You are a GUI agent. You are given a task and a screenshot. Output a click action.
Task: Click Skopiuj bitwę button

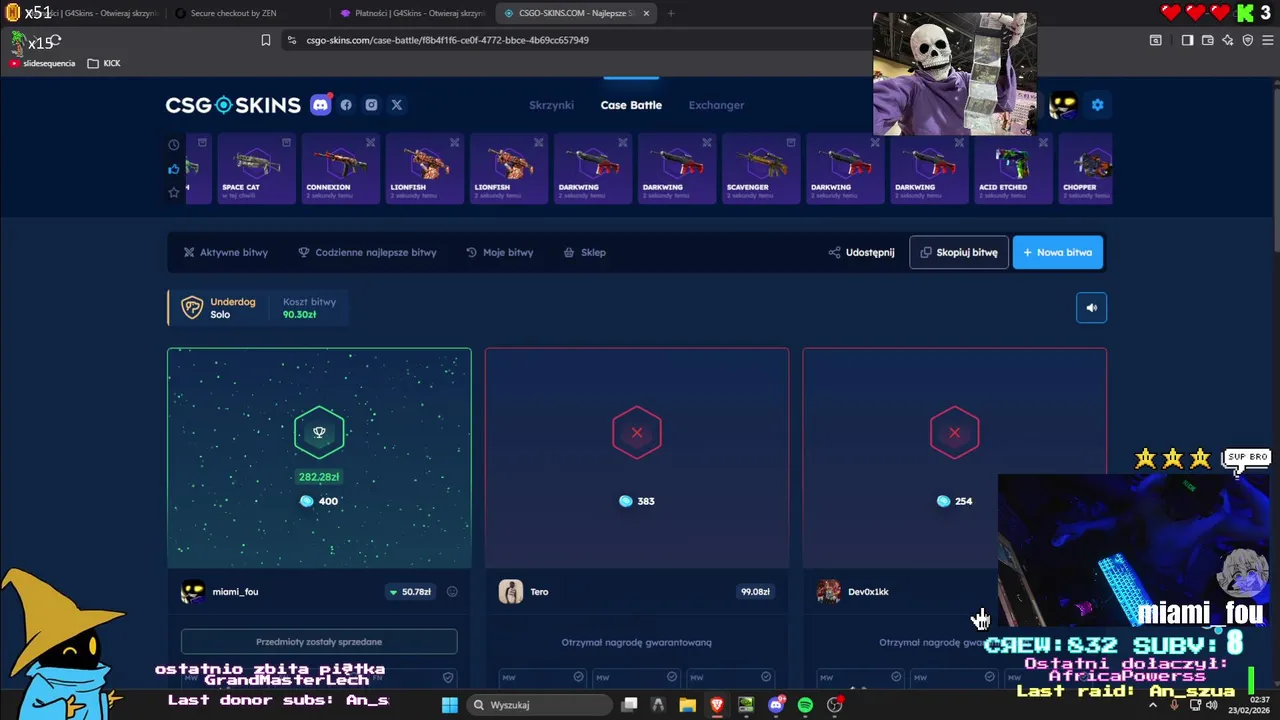[x=959, y=252]
